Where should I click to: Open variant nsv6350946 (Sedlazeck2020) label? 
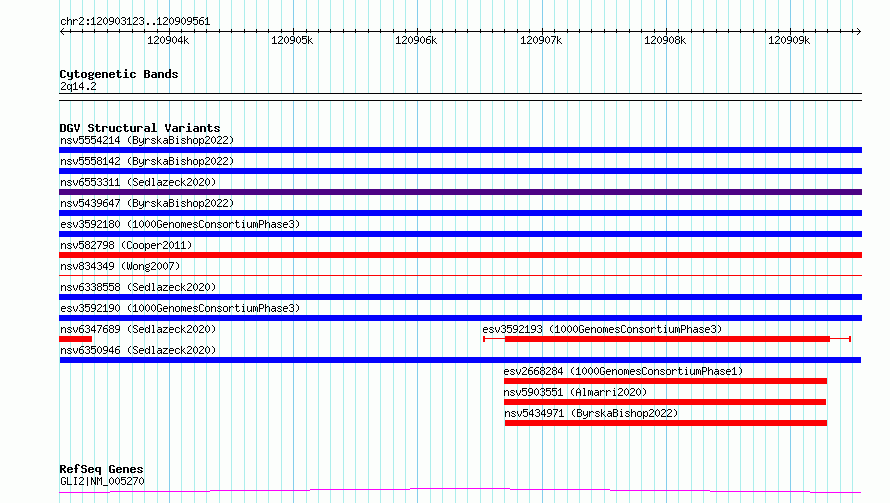pos(138,350)
